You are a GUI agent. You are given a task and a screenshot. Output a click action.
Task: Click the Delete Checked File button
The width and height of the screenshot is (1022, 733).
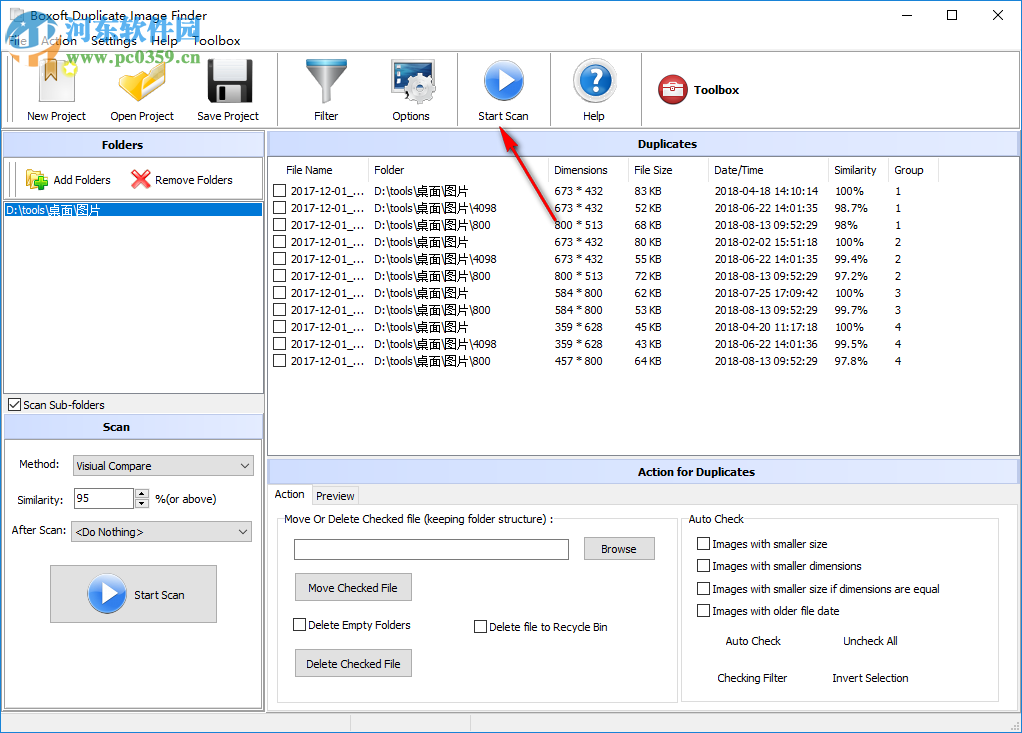pos(352,663)
